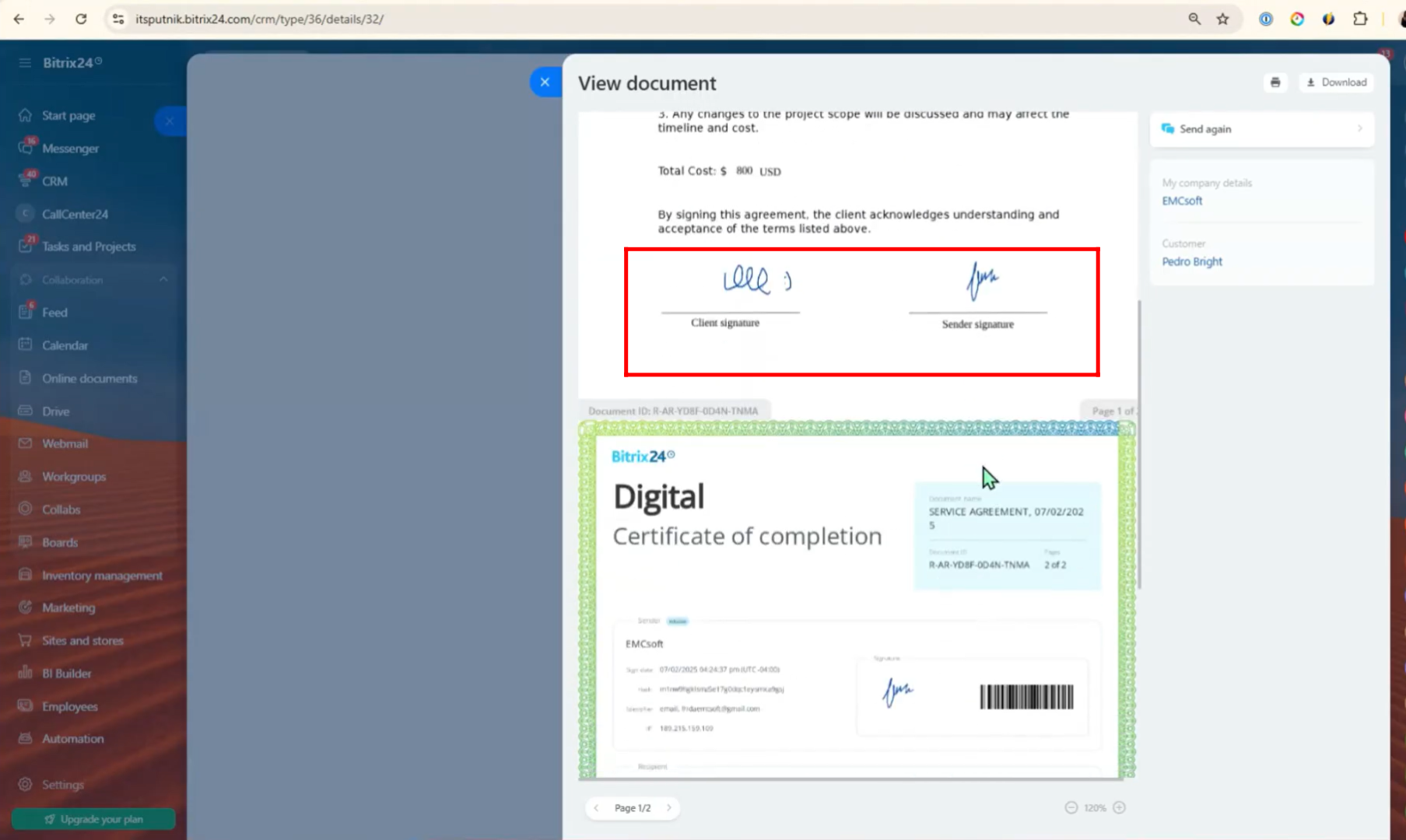Open Workgroups in the sidebar
Viewport: 1406px width, 840px height.
74,476
